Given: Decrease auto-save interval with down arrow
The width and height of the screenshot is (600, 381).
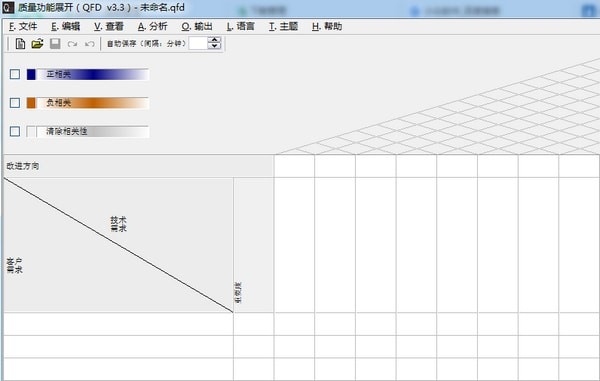Looking at the screenshot, I should [214, 46].
